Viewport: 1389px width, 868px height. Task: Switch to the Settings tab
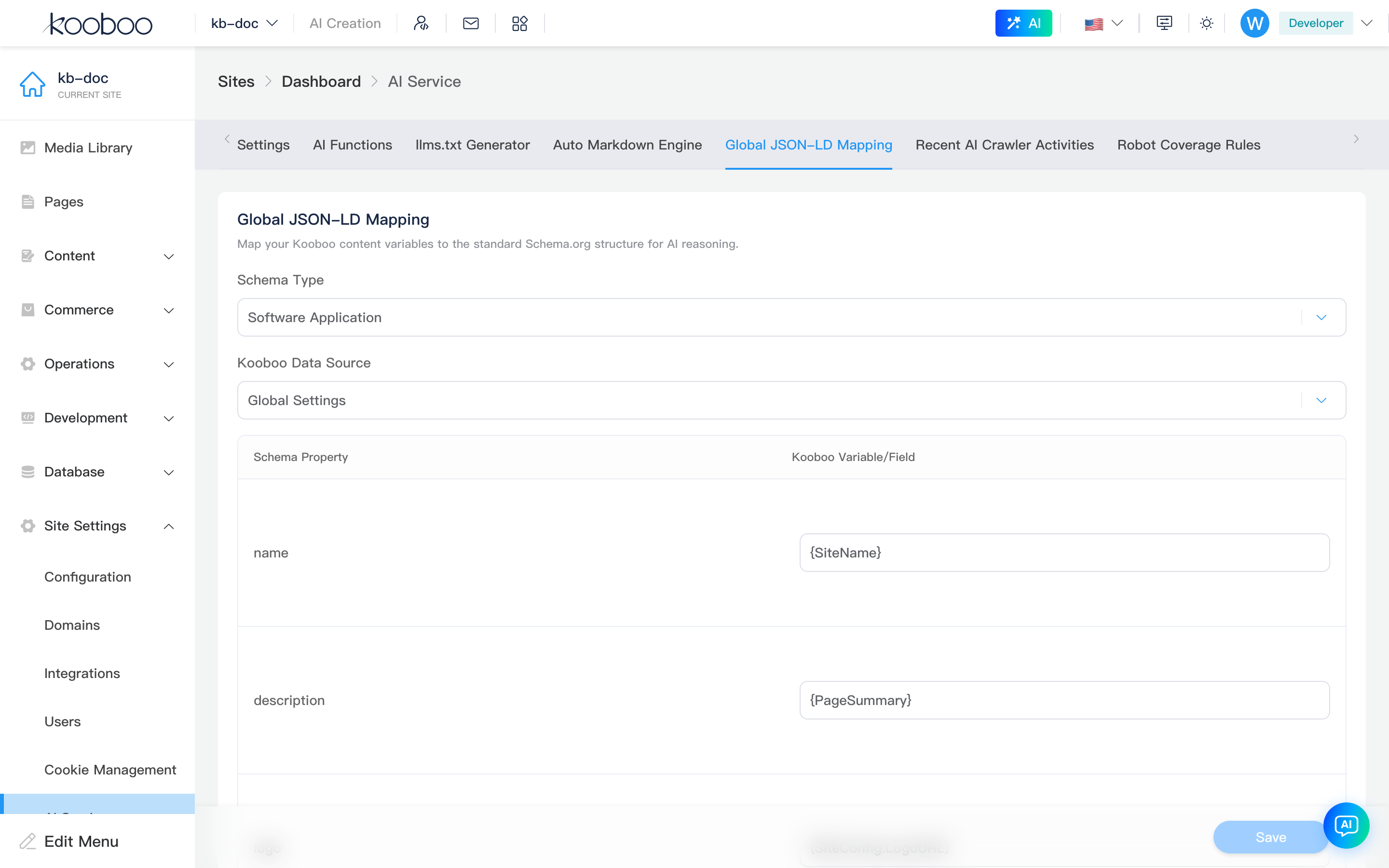click(263, 145)
